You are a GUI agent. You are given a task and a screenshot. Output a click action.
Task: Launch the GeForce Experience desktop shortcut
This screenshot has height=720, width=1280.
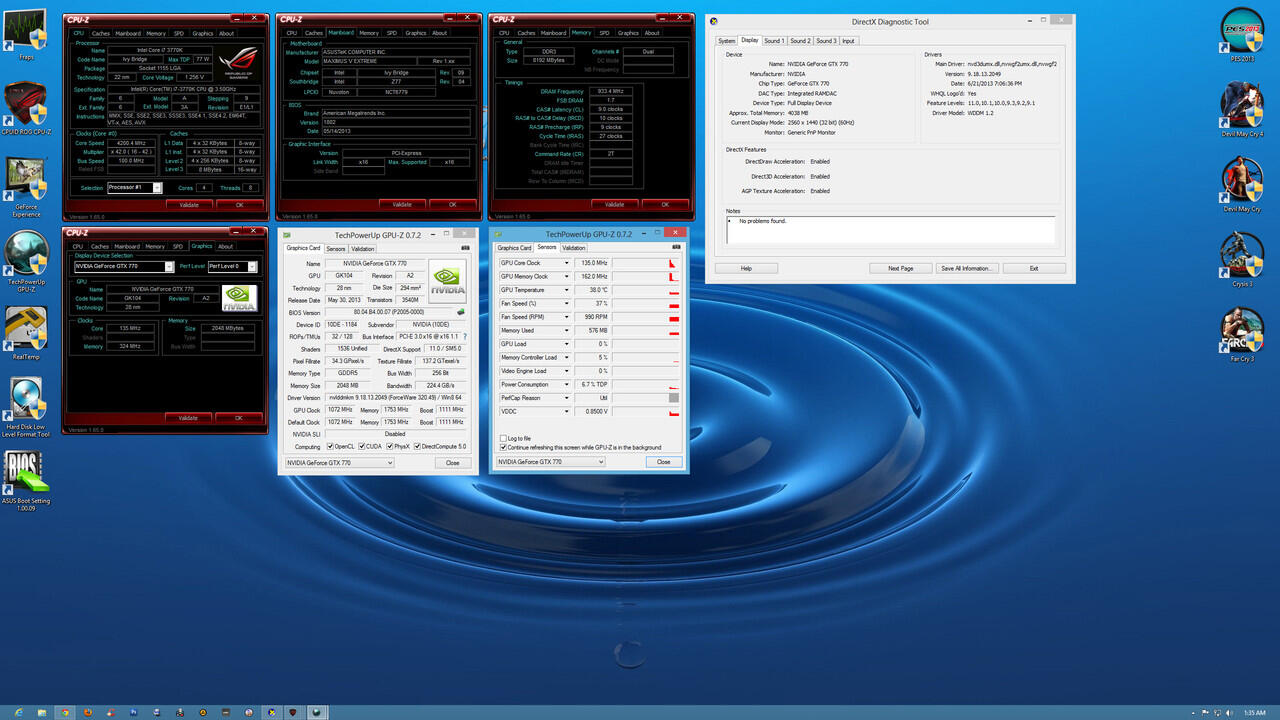pyautogui.click(x=26, y=185)
